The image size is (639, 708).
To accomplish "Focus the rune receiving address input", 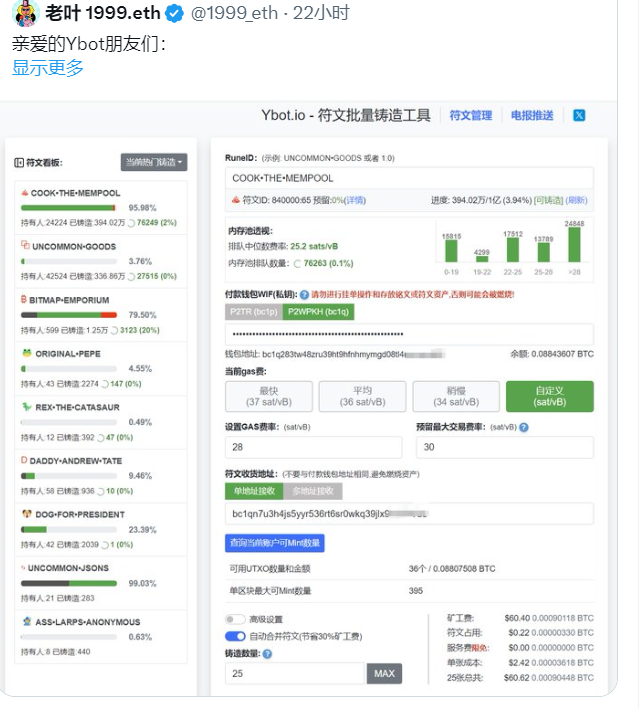I will pos(409,514).
